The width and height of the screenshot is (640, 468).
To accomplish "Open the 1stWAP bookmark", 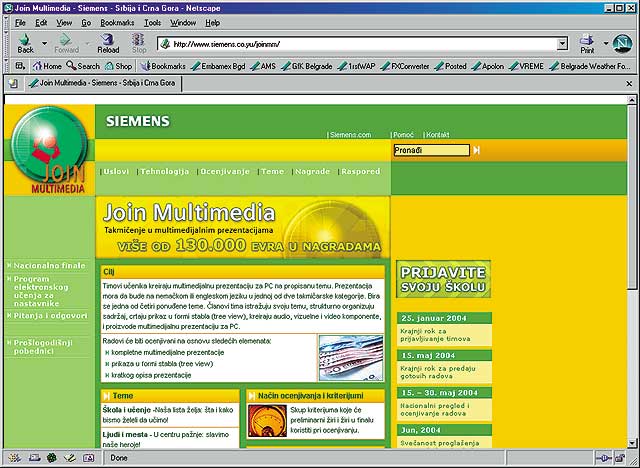I will [x=356, y=66].
